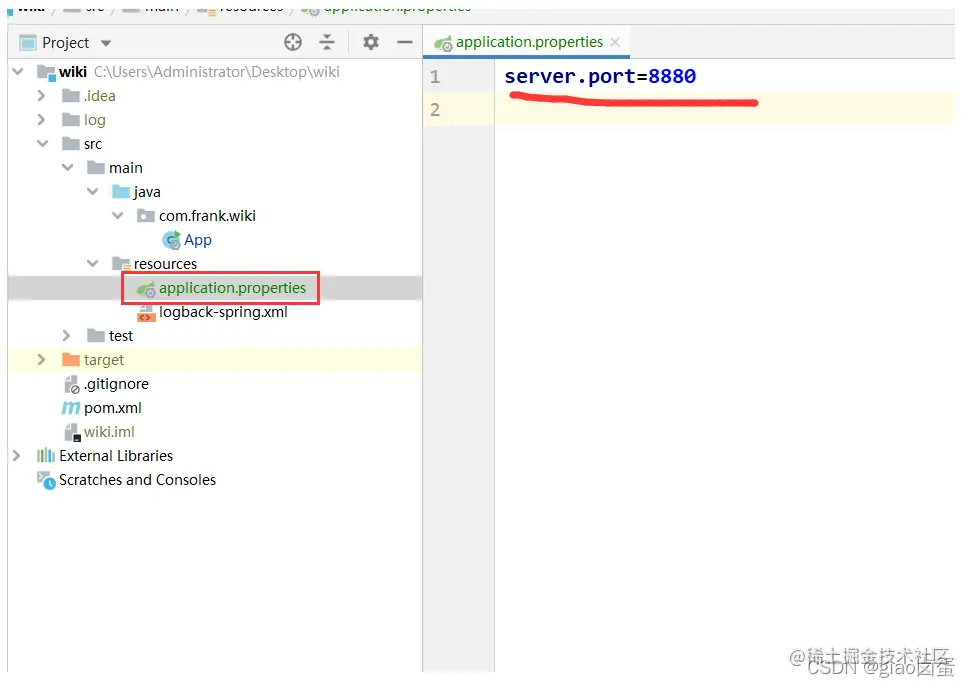Click the com.frank.wiki package icon
The height and width of the screenshot is (687, 970).
click(x=146, y=215)
